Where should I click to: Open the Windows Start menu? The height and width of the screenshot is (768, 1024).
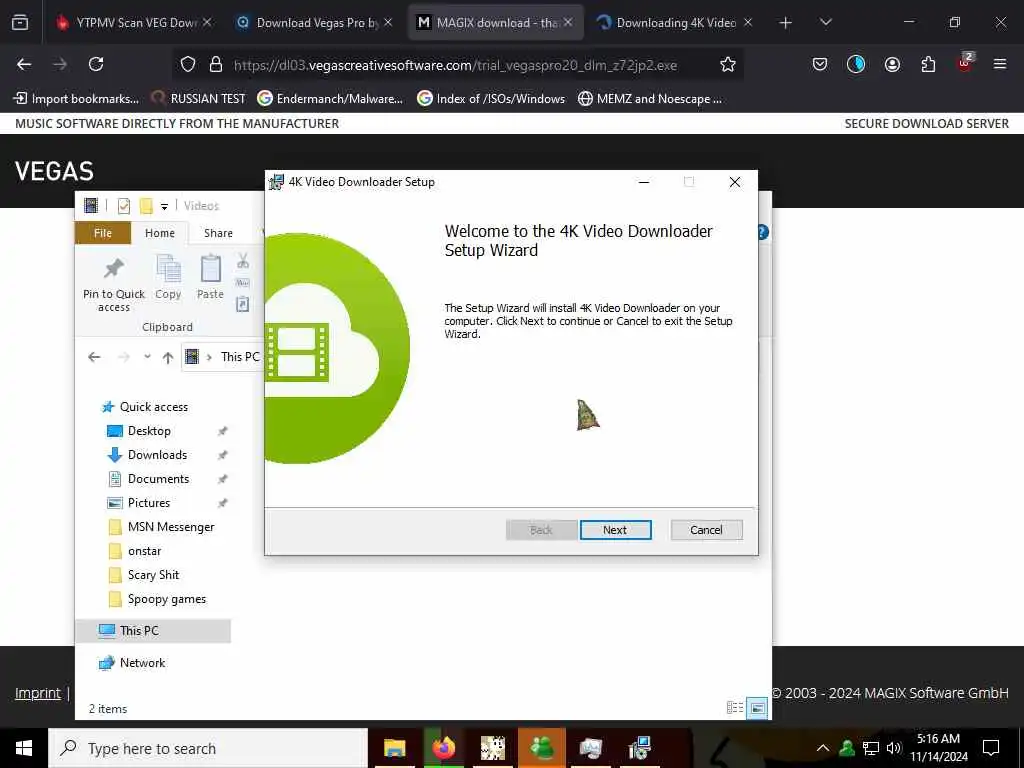[x=24, y=748]
